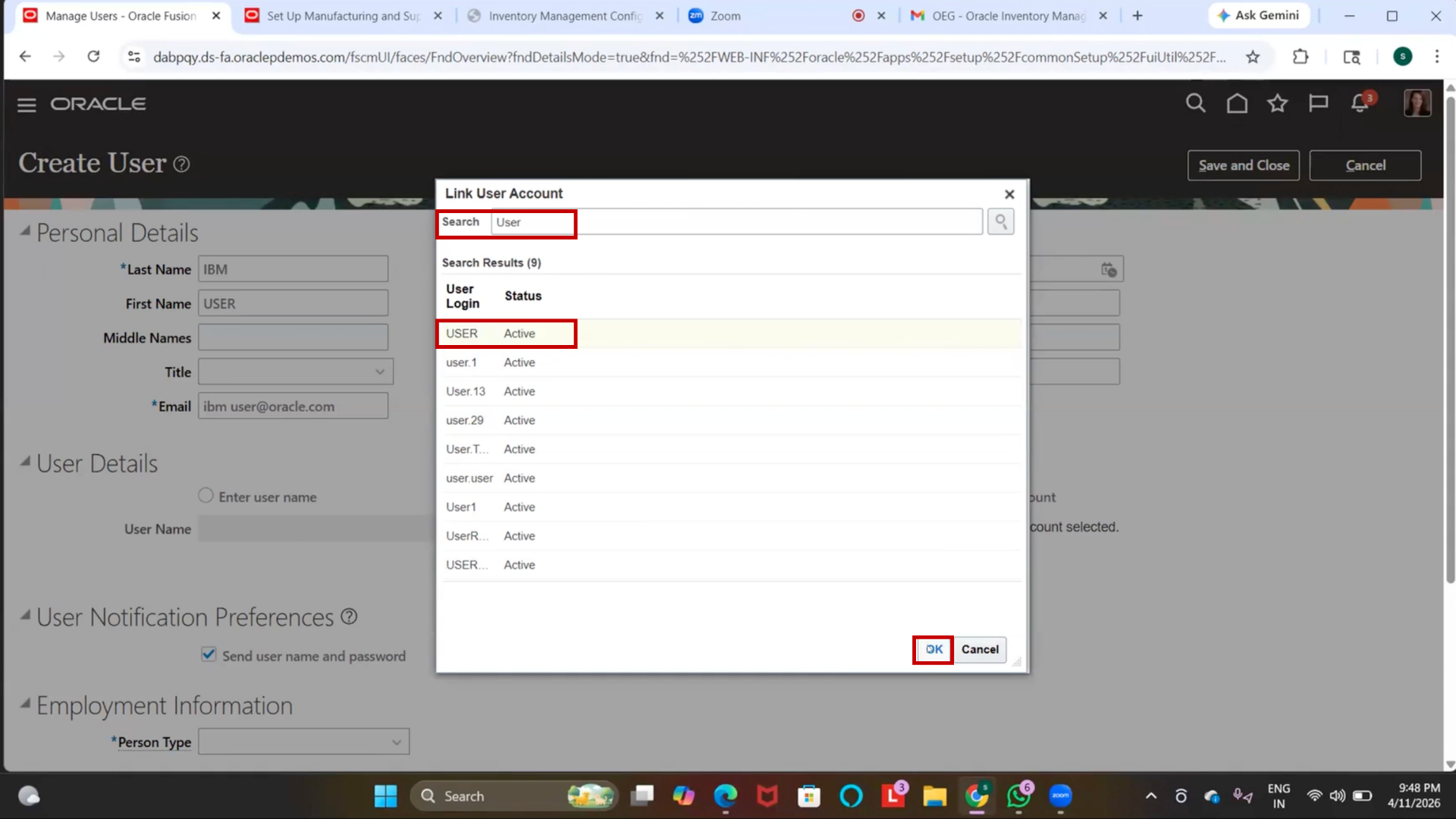Image resolution: width=1456 pixels, height=819 pixels.
Task: Click the page vertical scrollbar
Action: coord(1450,341)
